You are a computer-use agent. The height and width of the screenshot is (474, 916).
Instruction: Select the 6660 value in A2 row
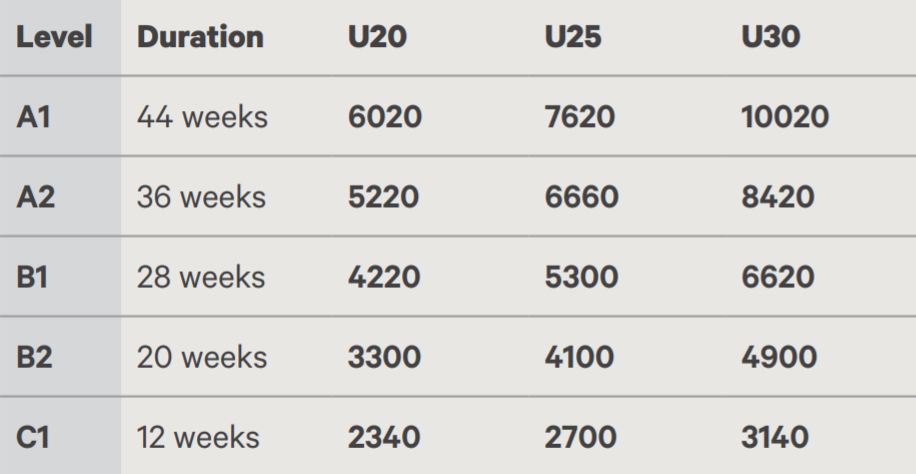coord(581,197)
